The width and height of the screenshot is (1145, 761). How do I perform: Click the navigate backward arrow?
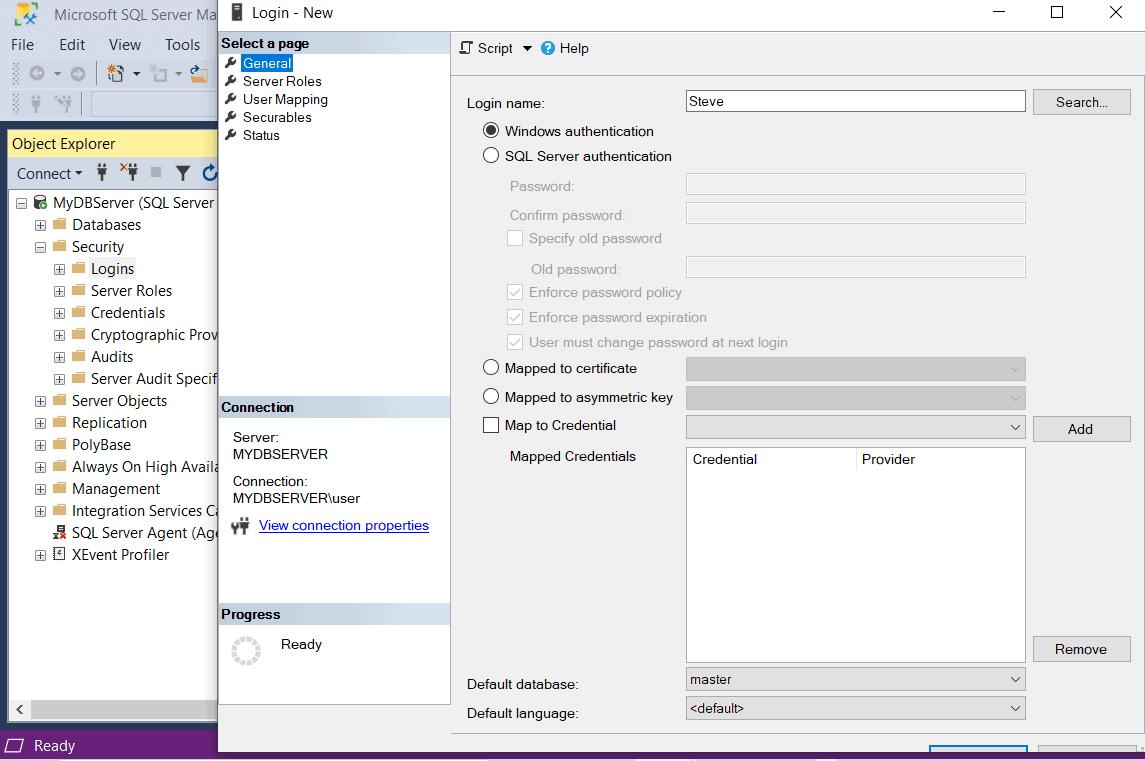[38, 72]
